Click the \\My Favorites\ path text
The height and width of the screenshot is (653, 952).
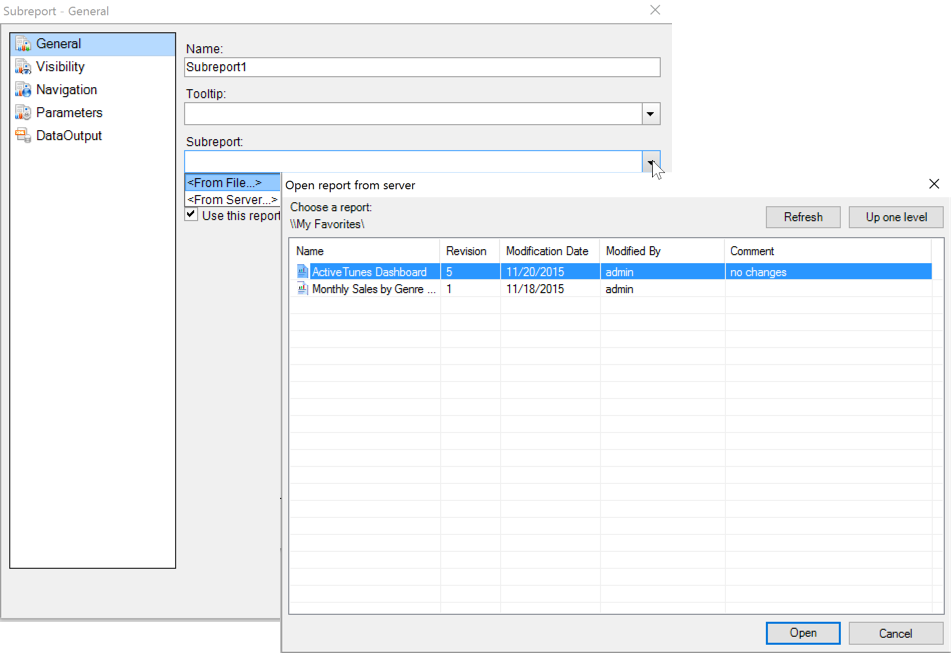click(327, 224)
